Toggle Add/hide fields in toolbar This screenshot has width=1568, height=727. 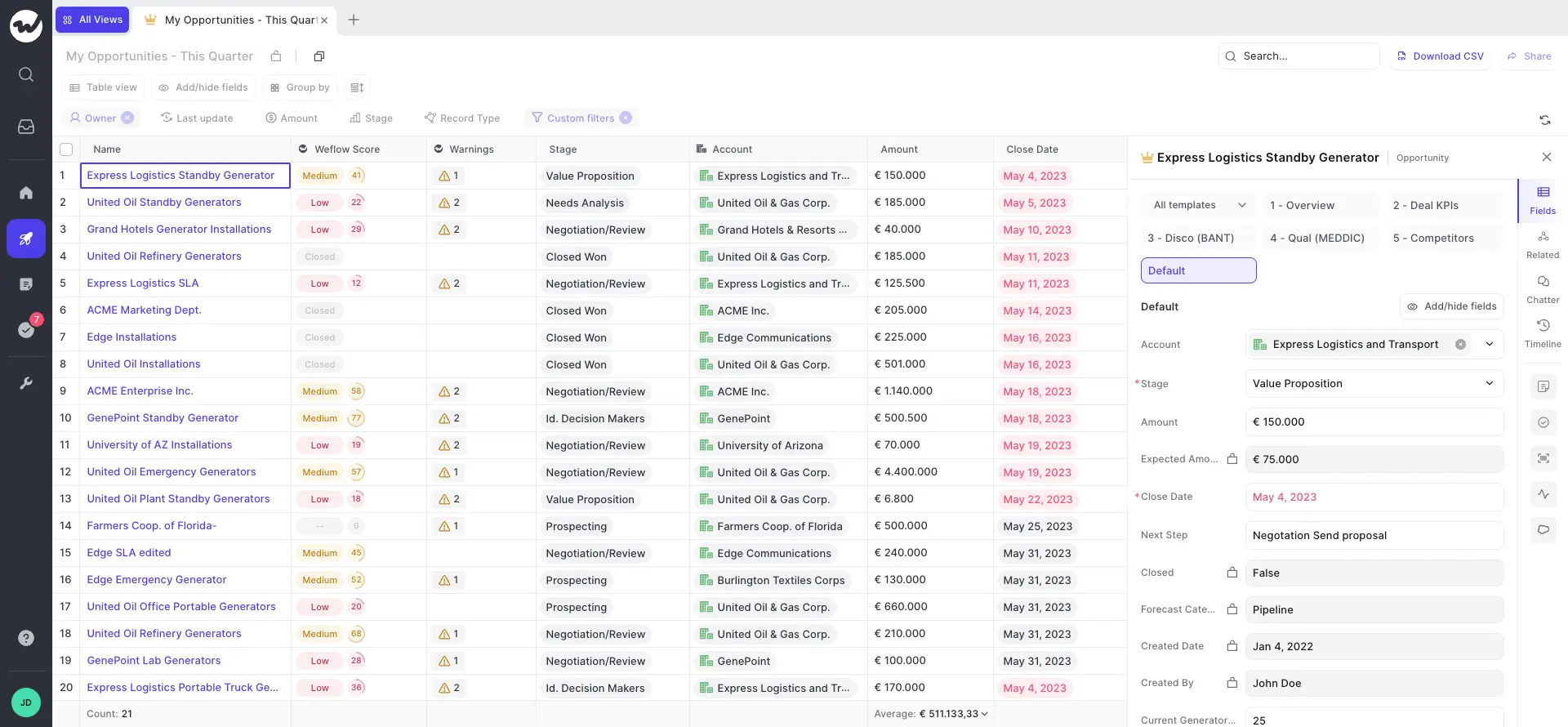click(x=203, y=87)
